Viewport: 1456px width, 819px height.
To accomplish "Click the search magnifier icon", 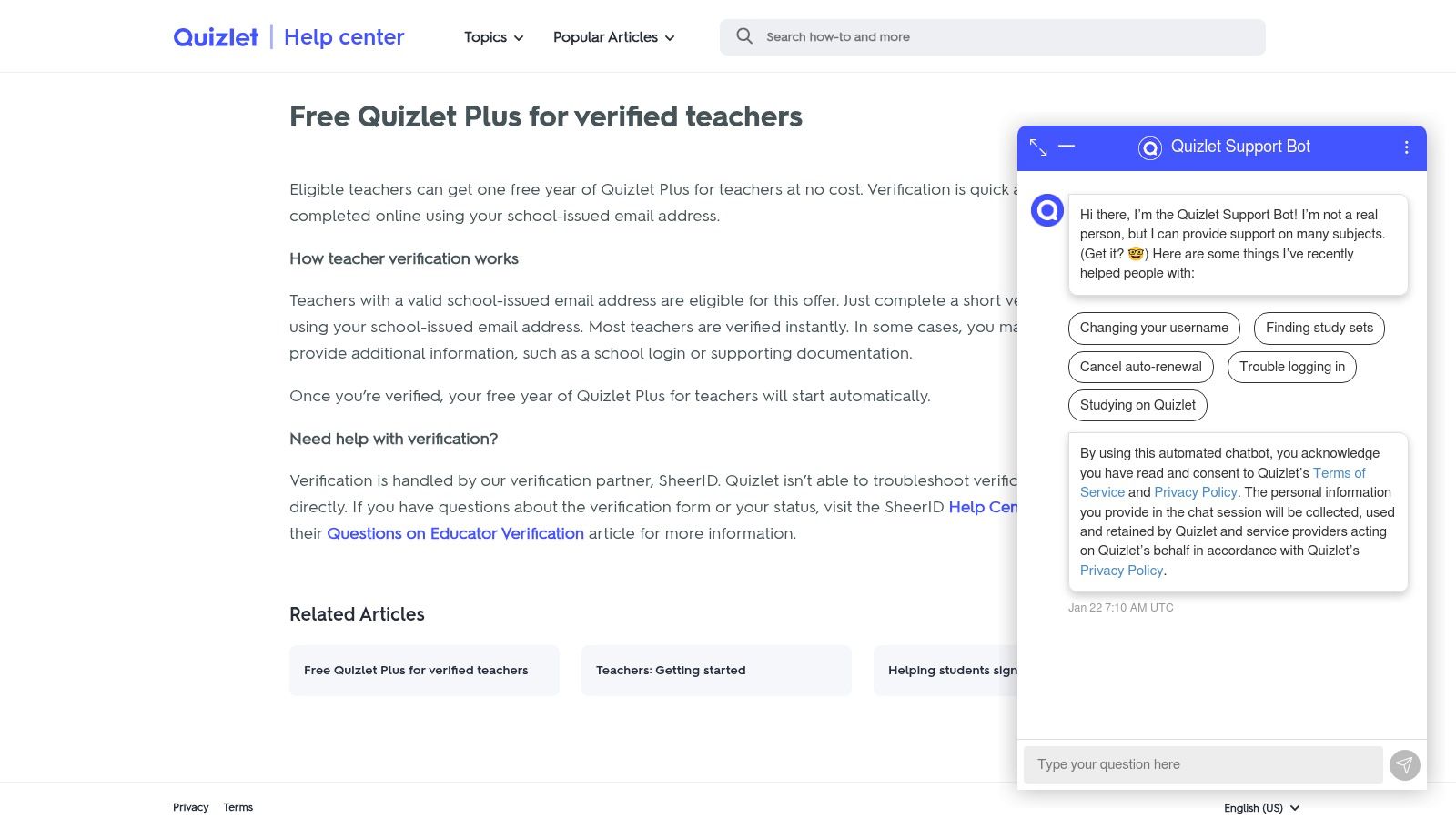I will pos(744,36).
